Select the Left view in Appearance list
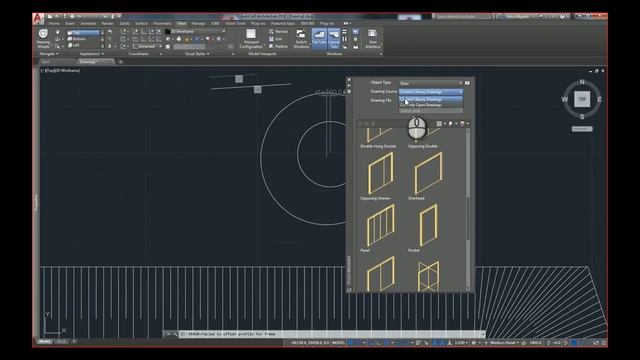640x360 pixels. pos(83,45)
